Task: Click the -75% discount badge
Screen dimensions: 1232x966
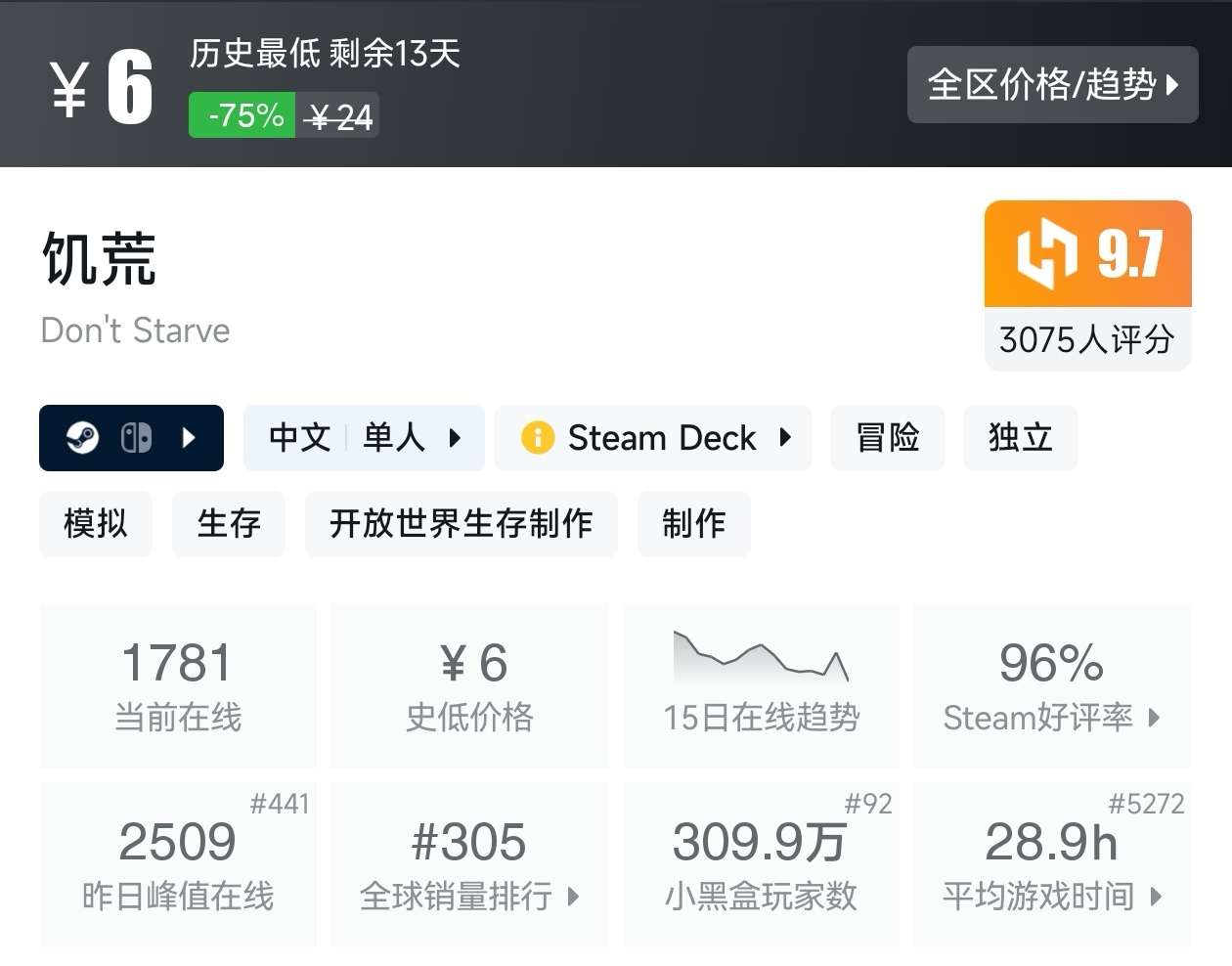Action: click(243, 116)
